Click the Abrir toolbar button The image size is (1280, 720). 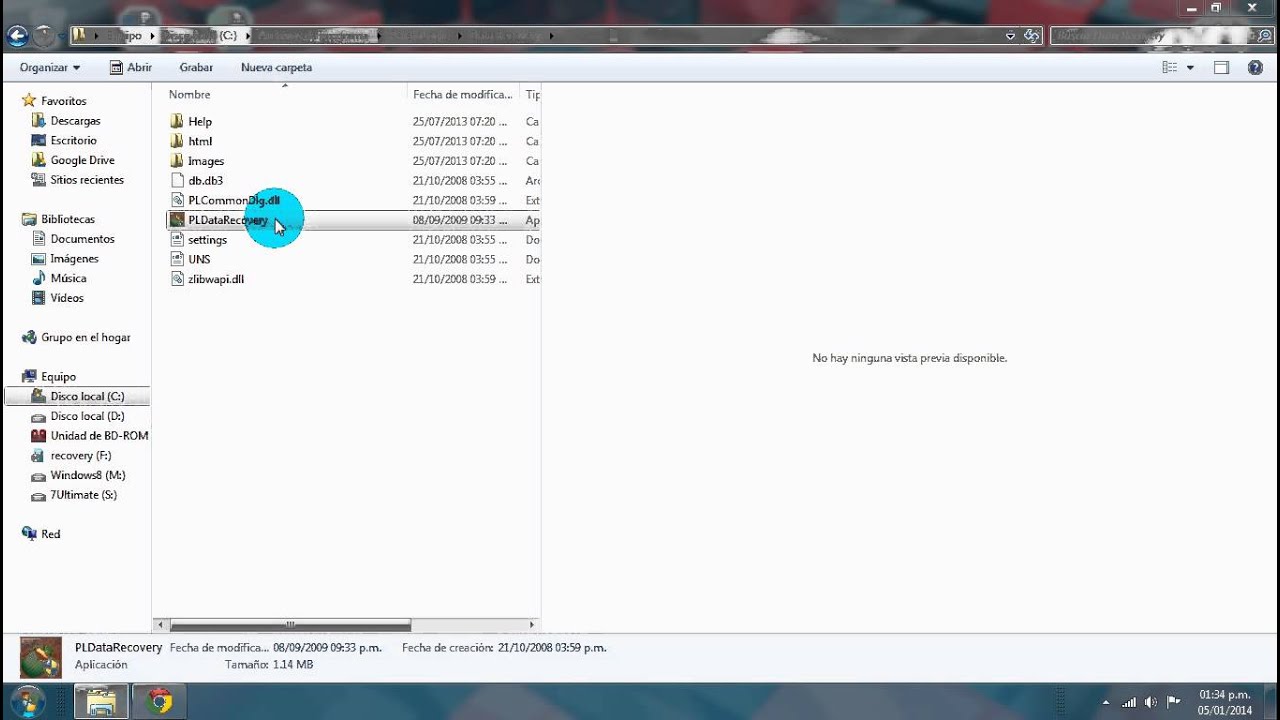point(130,67)
